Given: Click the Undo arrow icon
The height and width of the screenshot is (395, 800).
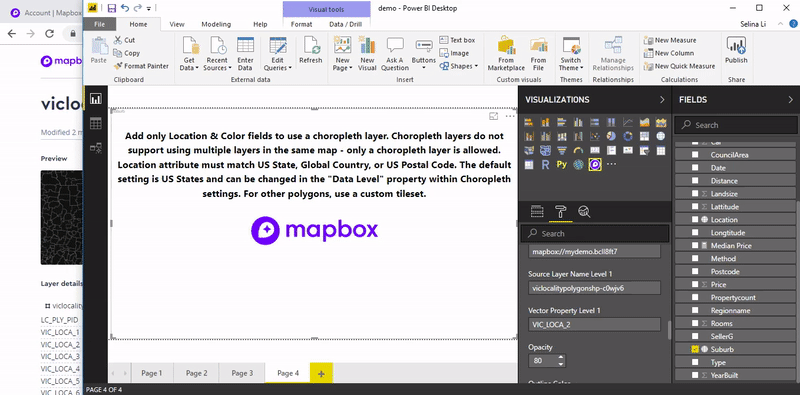Looking at the screenshot, I should 125,8.
